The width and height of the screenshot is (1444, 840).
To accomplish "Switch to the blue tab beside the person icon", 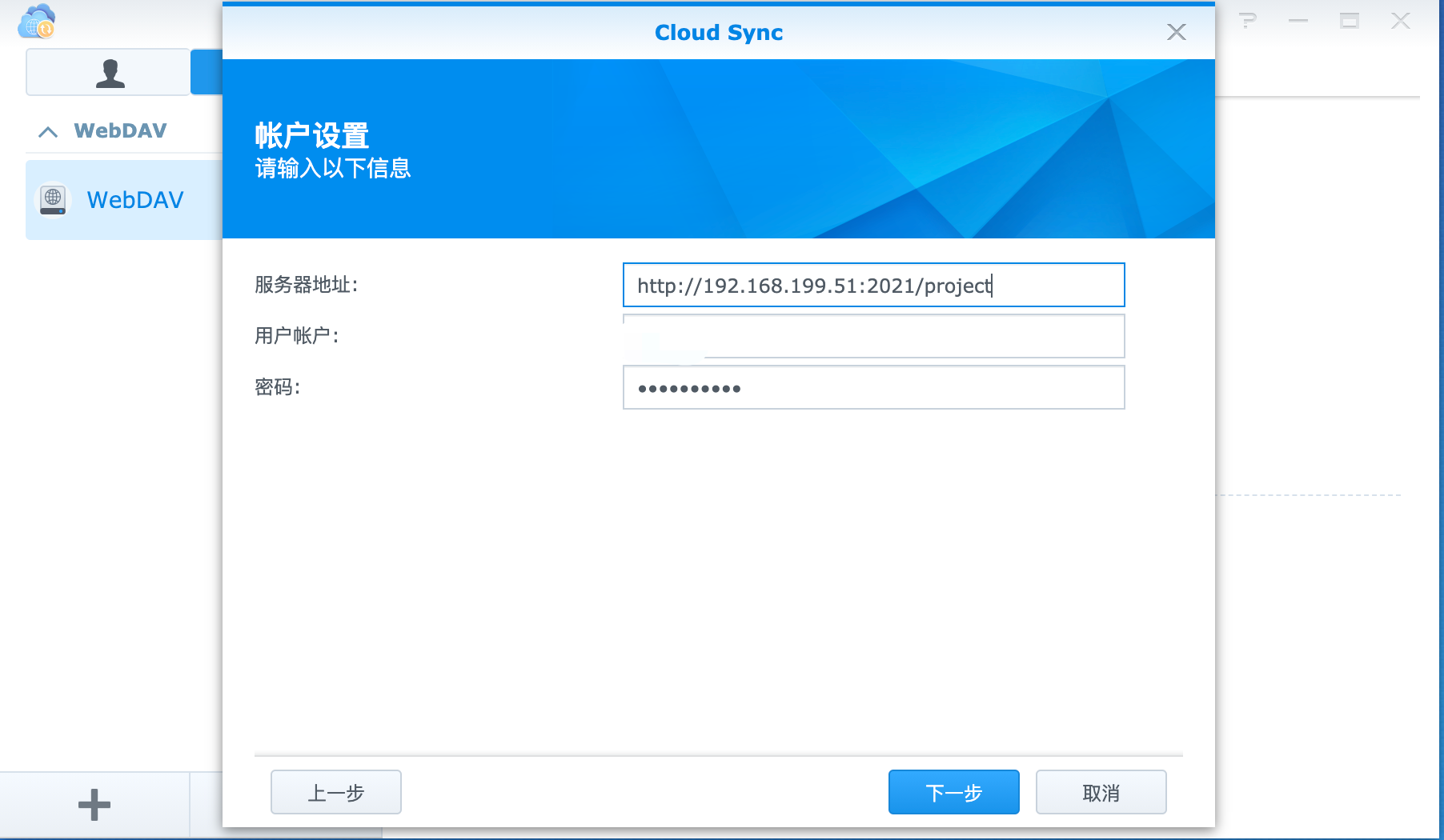I will pyautogui.click(x=207, y=71).
